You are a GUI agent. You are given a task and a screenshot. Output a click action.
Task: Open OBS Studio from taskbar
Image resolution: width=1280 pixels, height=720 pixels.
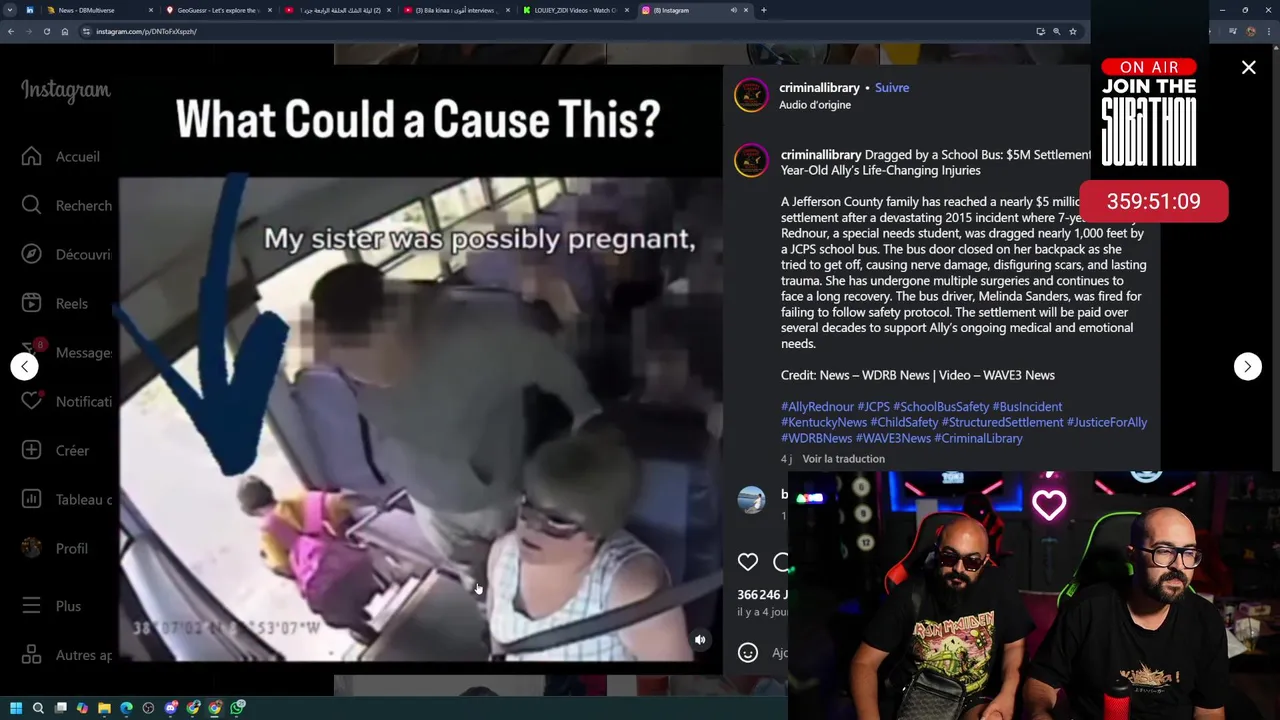[148, 708]
